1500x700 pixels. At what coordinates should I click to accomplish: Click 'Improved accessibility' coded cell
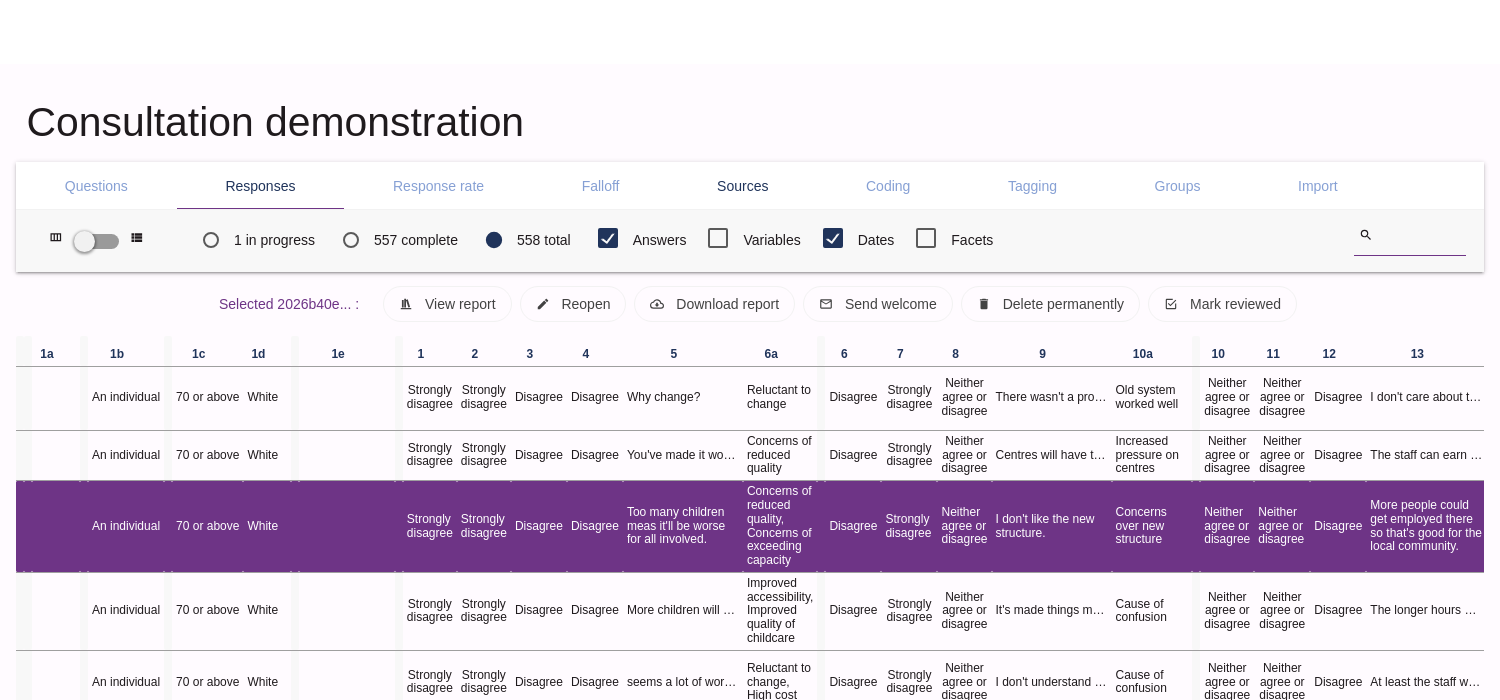(780, 611)
